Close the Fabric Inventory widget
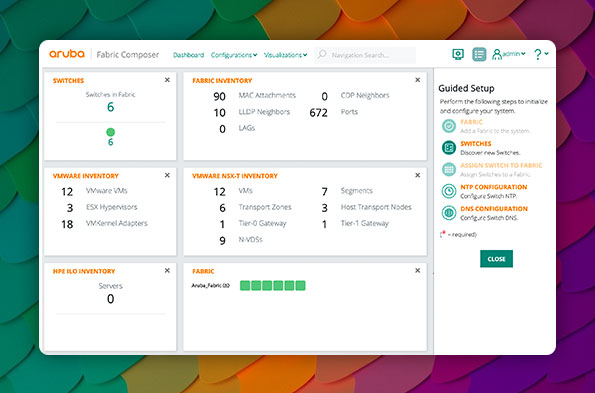 pos(417,80)
